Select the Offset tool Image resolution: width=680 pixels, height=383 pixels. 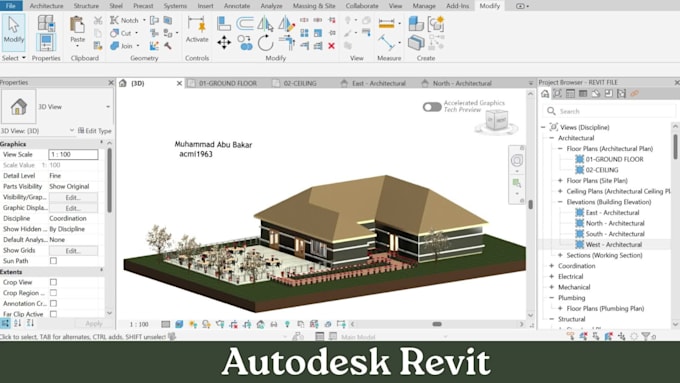point(245,23)
